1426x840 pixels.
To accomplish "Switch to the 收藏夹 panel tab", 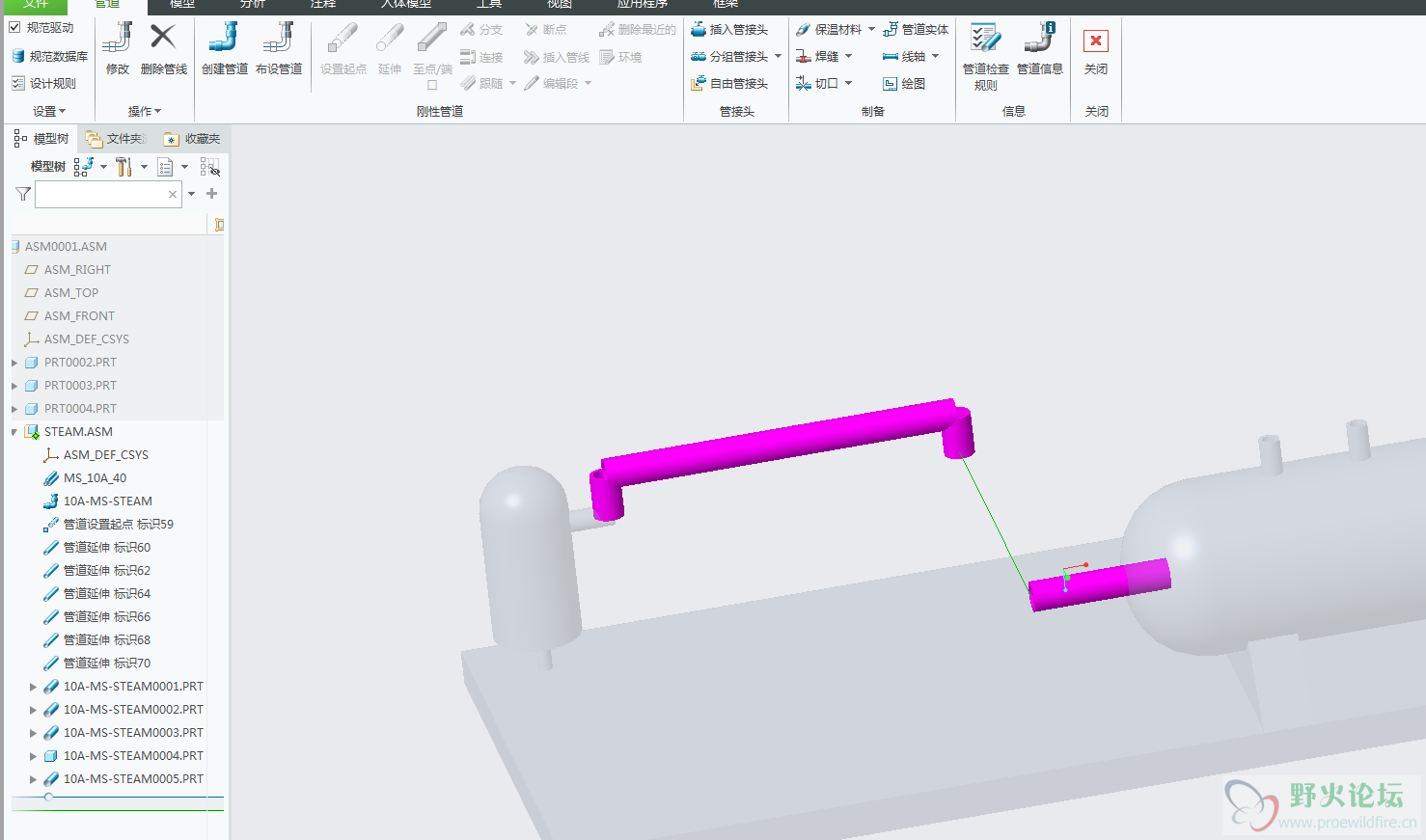I will click(x=192, y=139).
